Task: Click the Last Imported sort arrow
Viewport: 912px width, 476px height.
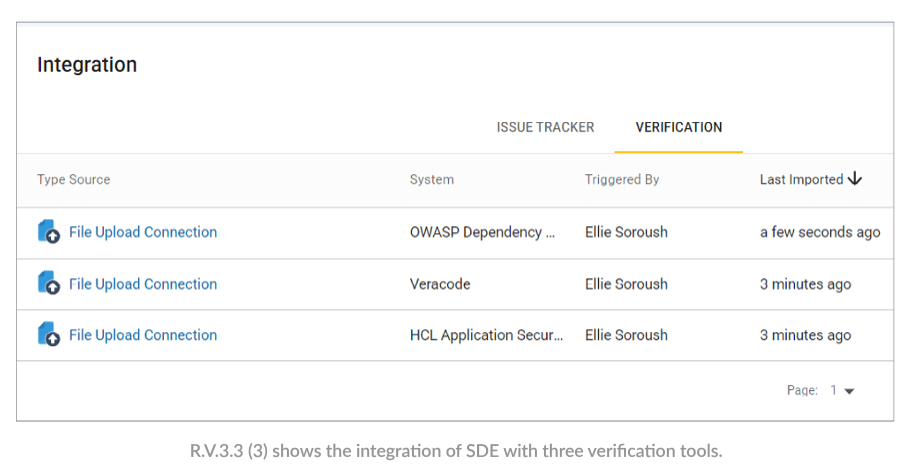Action: (854, 179)
